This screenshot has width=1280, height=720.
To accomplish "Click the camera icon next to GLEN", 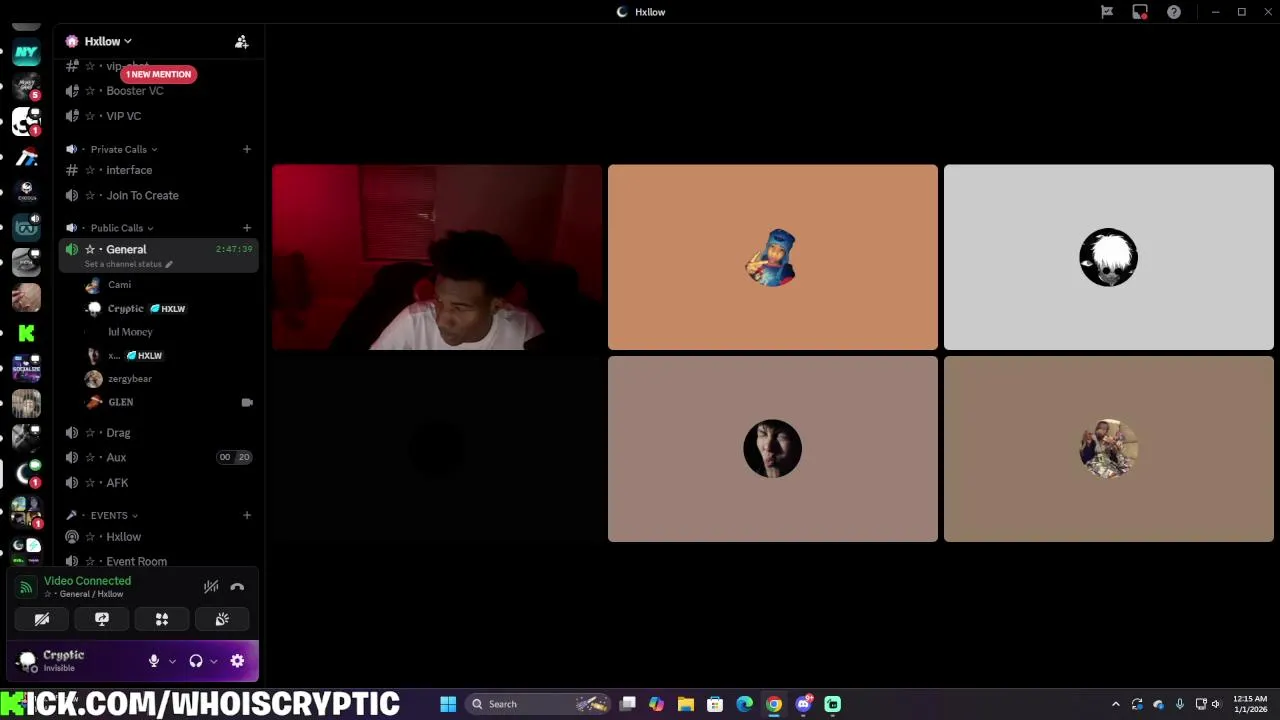I will click(247, 402).
